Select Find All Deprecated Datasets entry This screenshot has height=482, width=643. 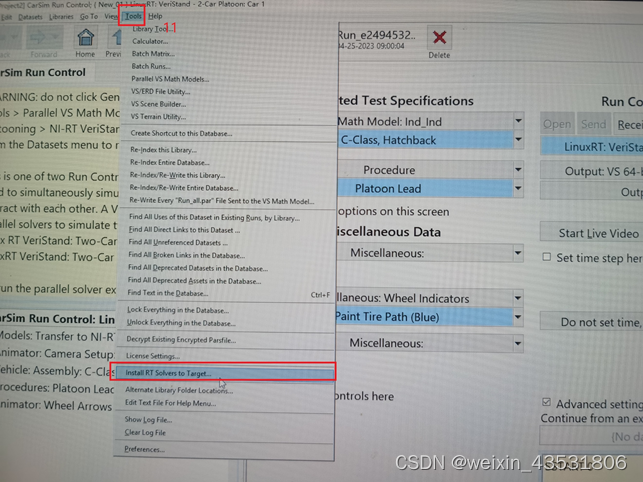[198, 268]
